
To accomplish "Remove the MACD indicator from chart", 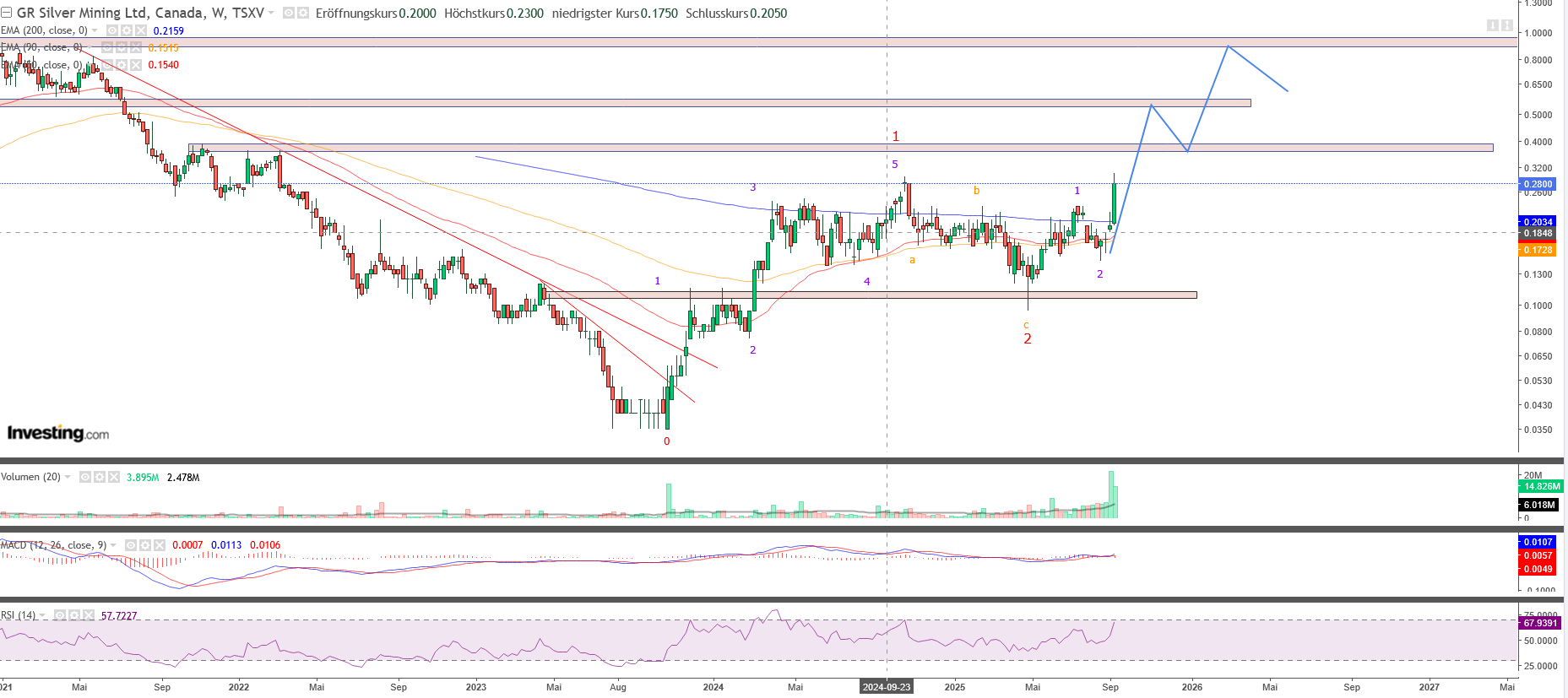I will coord(160,545).
